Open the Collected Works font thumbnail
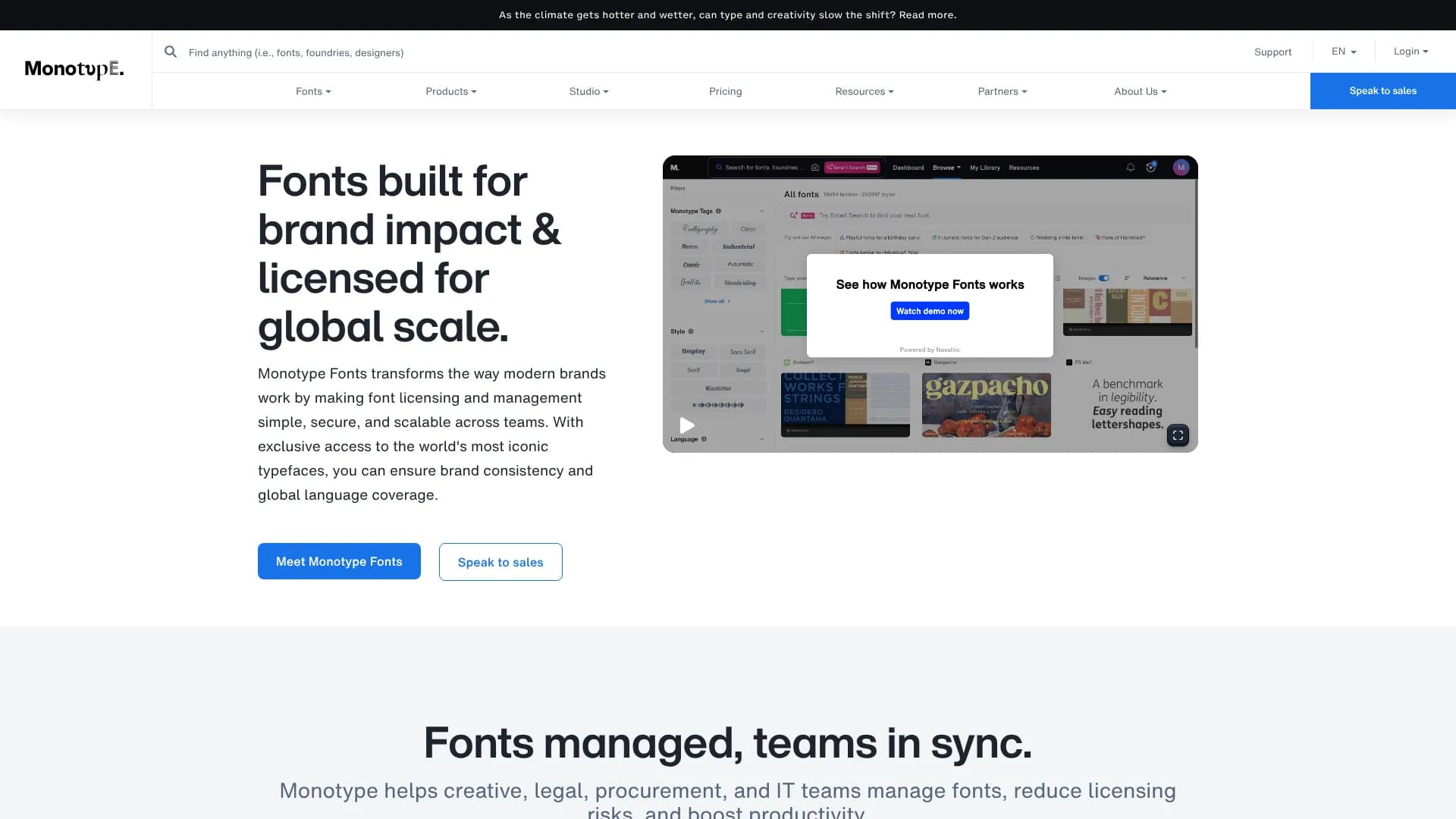Viewport: 1456px width, 819px height. [x=846, y=405]
